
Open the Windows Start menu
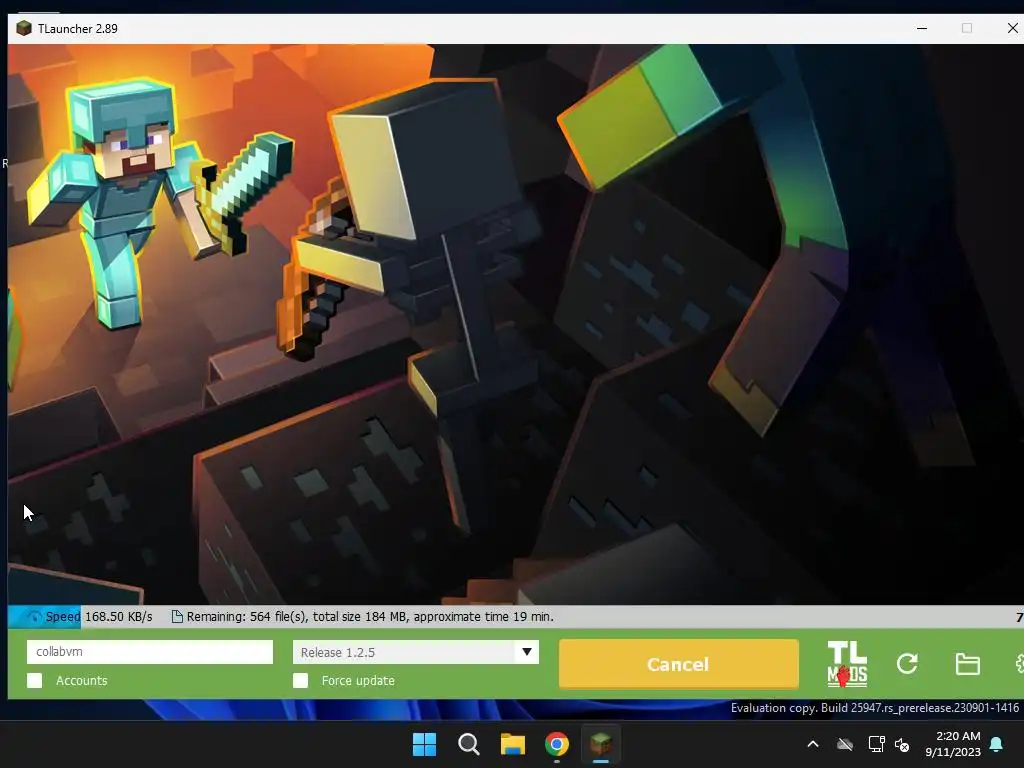tap(424, 744)
